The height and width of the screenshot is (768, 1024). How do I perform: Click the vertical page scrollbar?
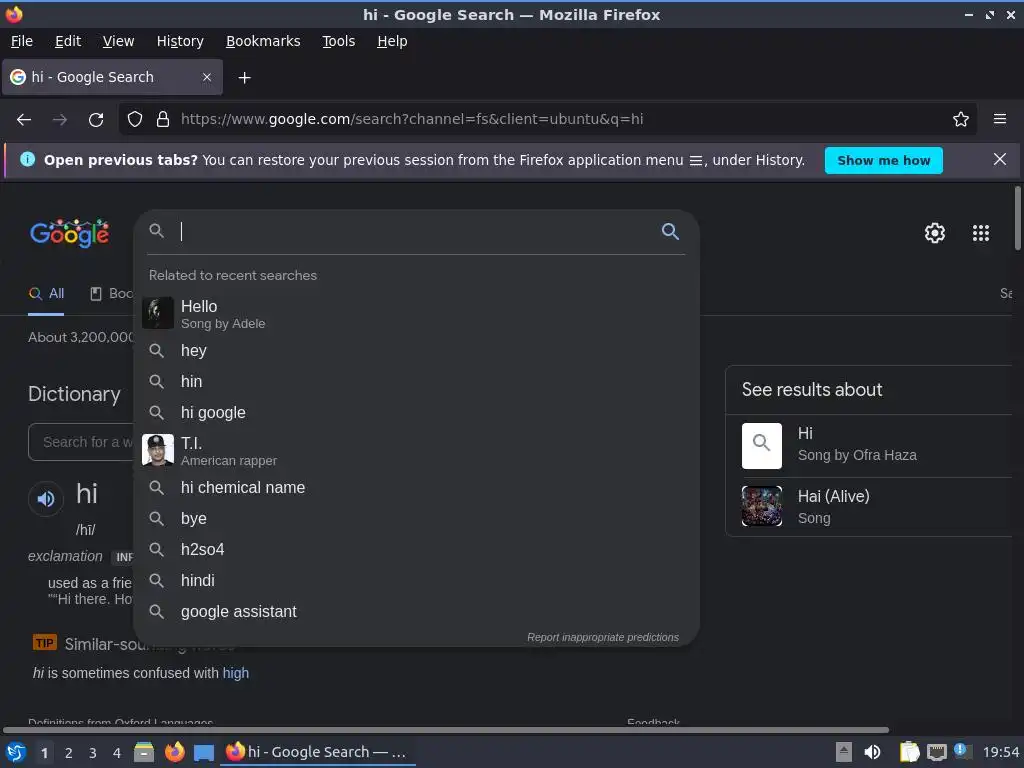pos(1017,218)
